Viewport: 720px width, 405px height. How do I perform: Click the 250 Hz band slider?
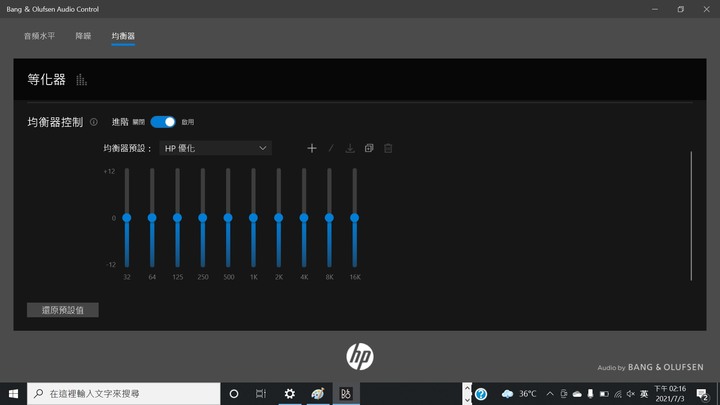(202, 218)
